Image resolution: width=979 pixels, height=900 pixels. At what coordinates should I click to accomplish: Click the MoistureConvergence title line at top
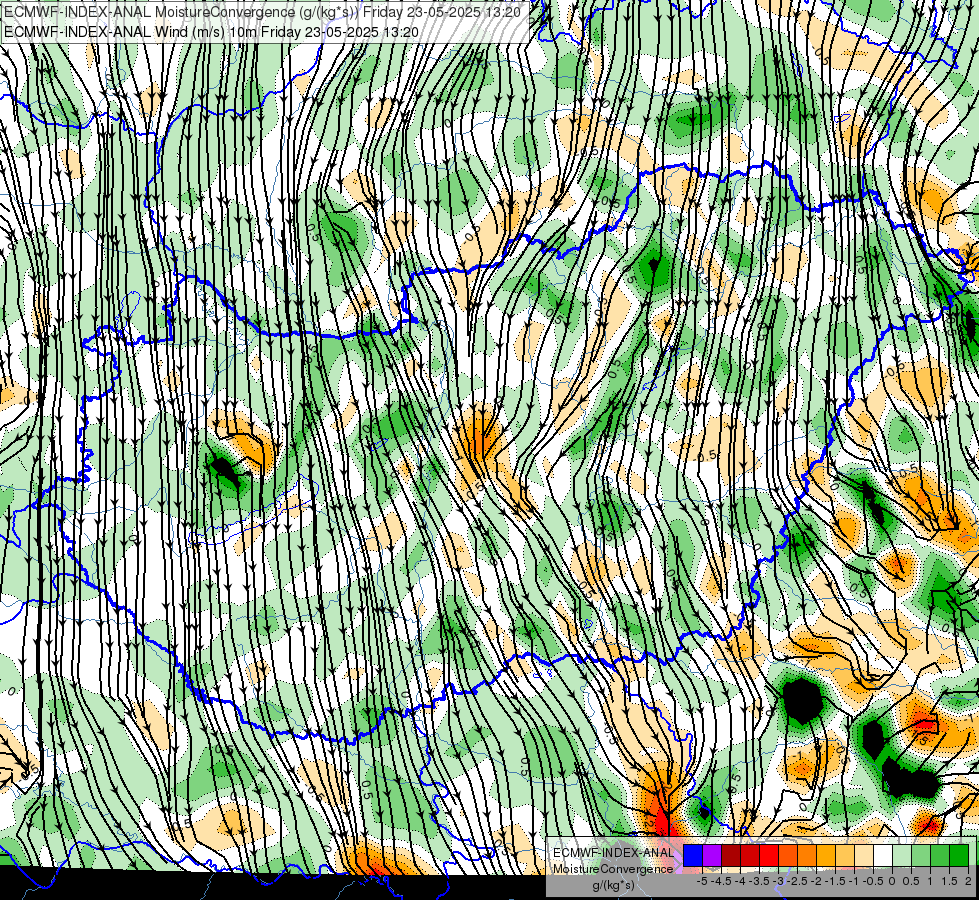(x=263, y=12)
